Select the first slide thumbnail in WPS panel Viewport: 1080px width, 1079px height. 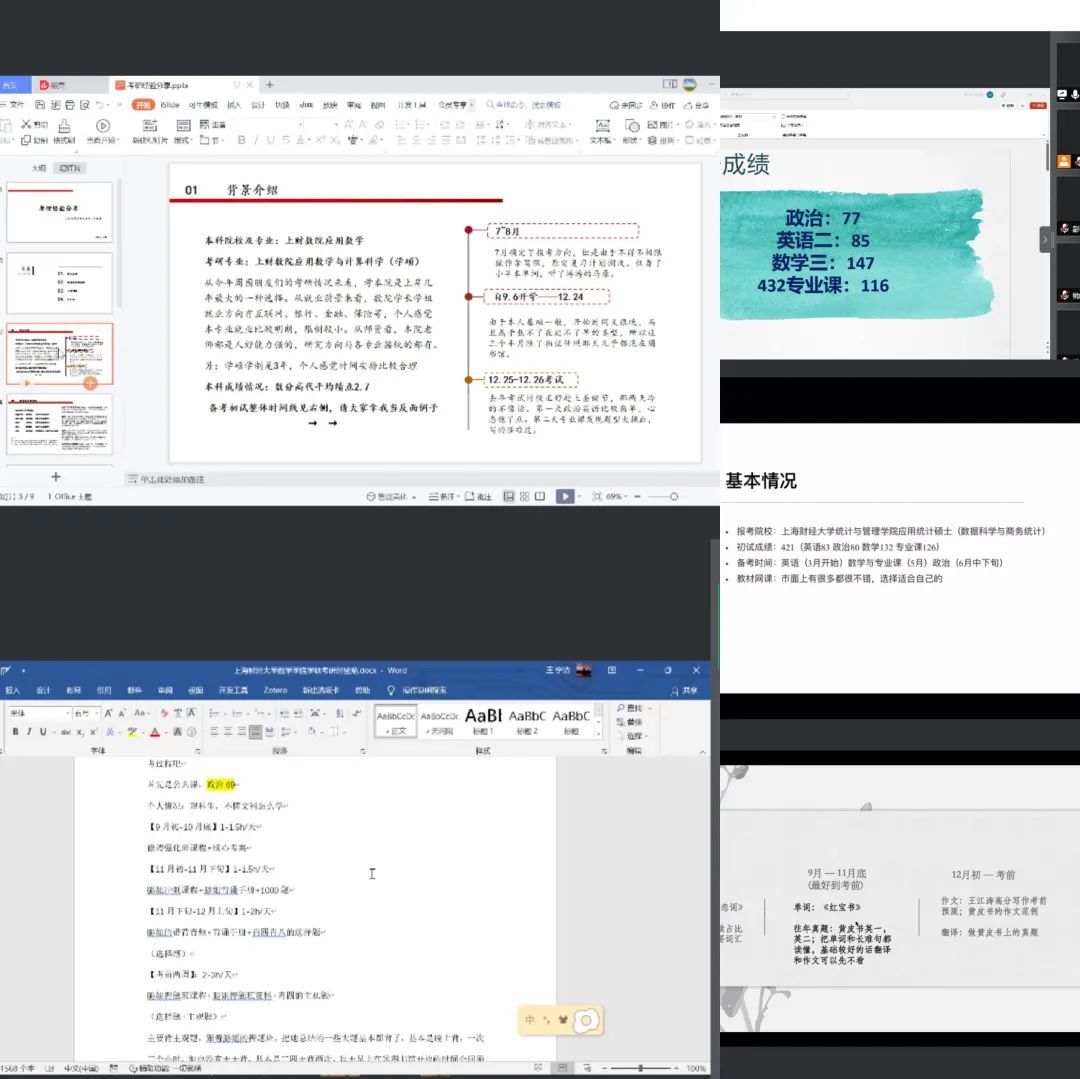click(59, 213)
